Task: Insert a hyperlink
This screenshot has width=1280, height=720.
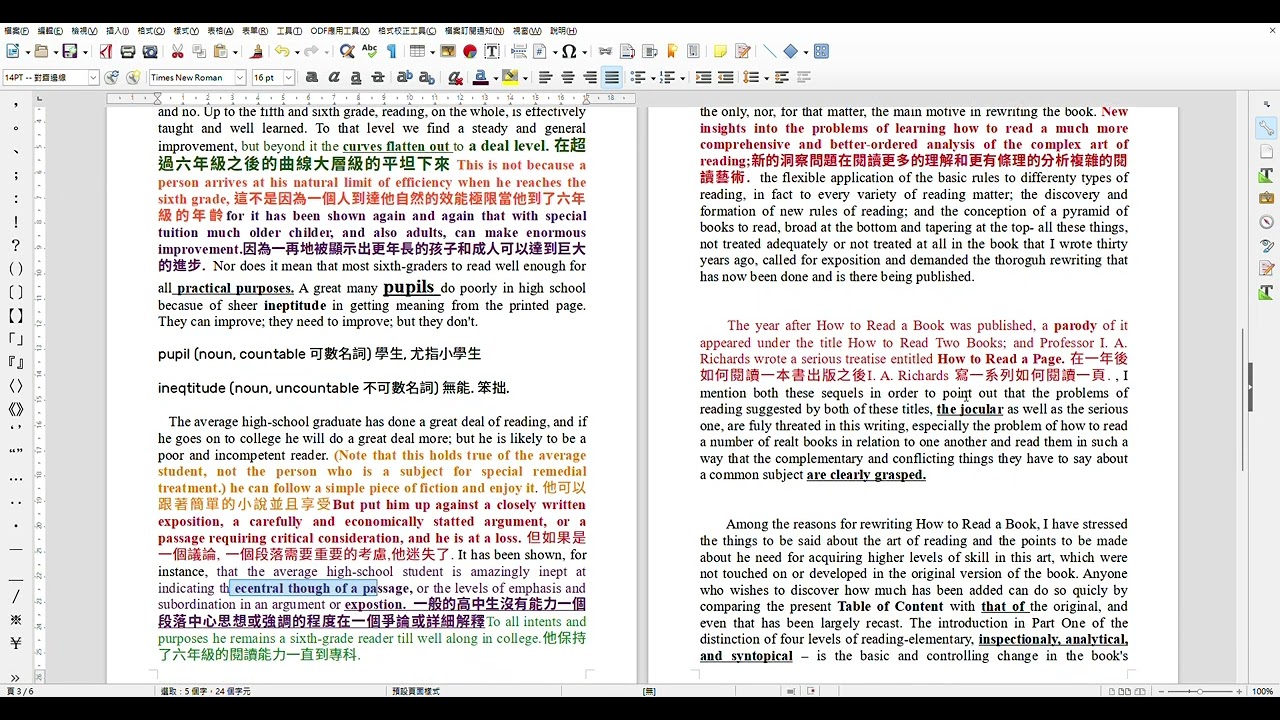Action: [x=605, y=51]
